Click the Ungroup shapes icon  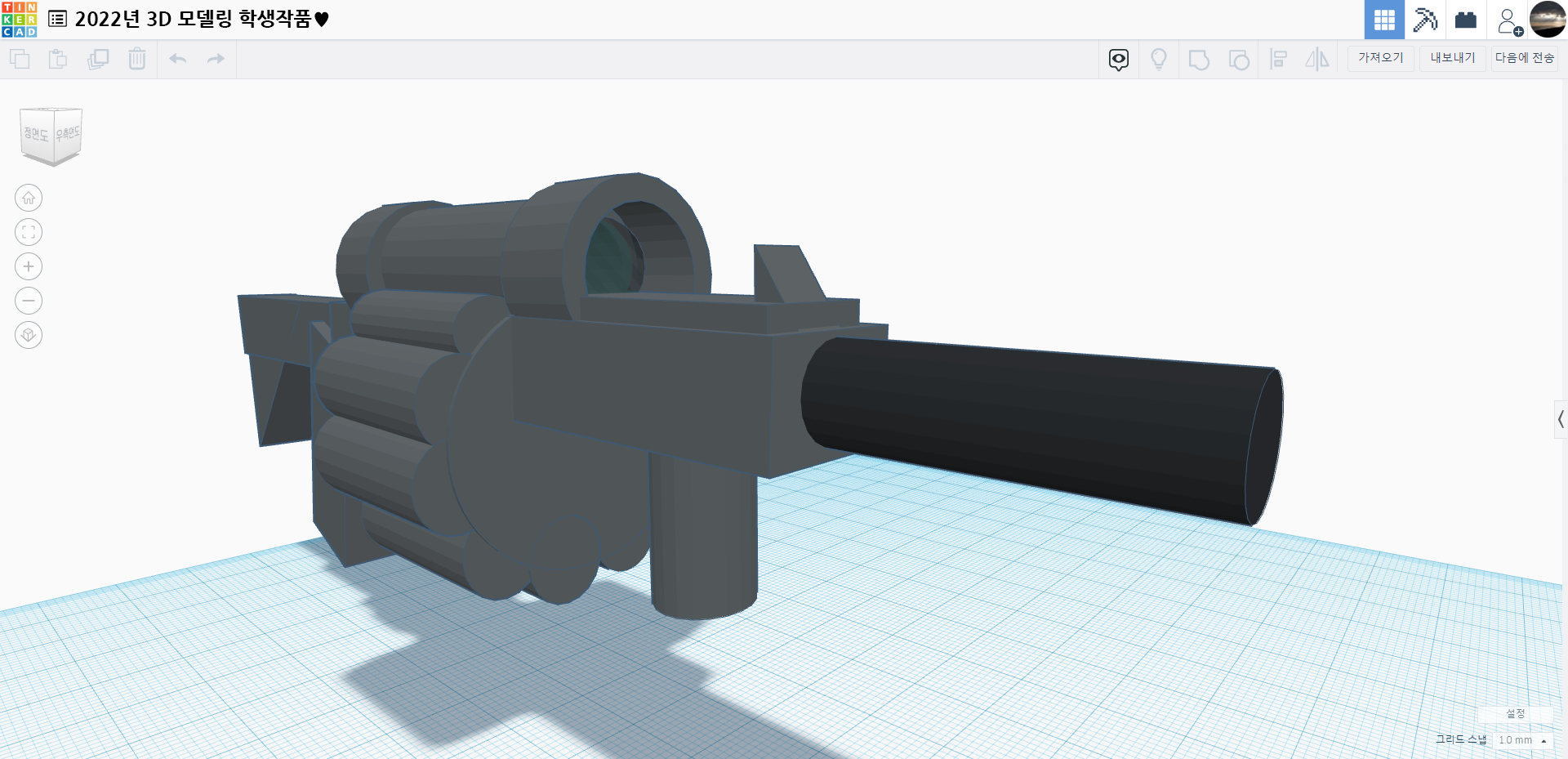coord(1239,60)
